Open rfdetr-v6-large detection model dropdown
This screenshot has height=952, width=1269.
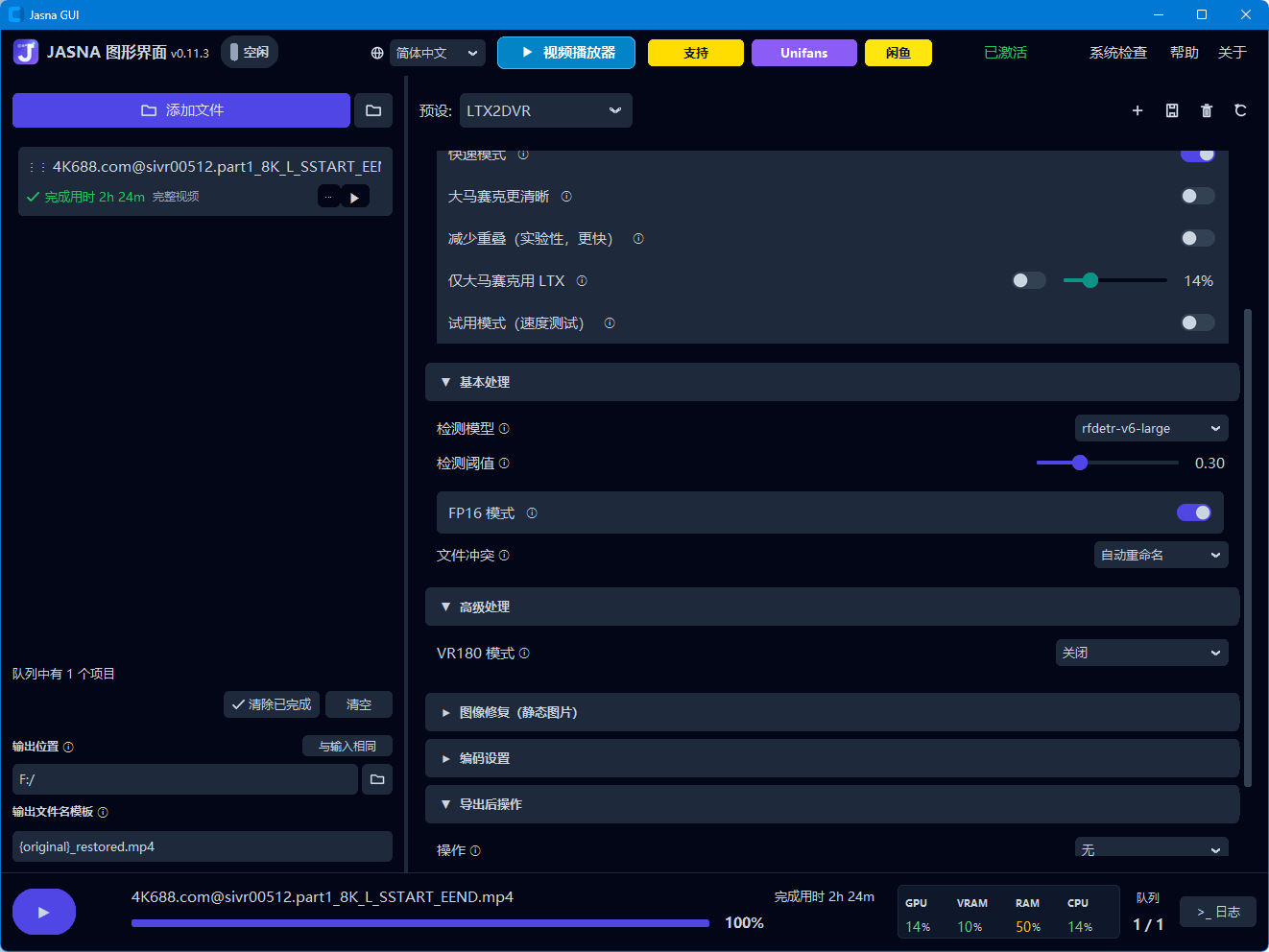point(1151,428)
